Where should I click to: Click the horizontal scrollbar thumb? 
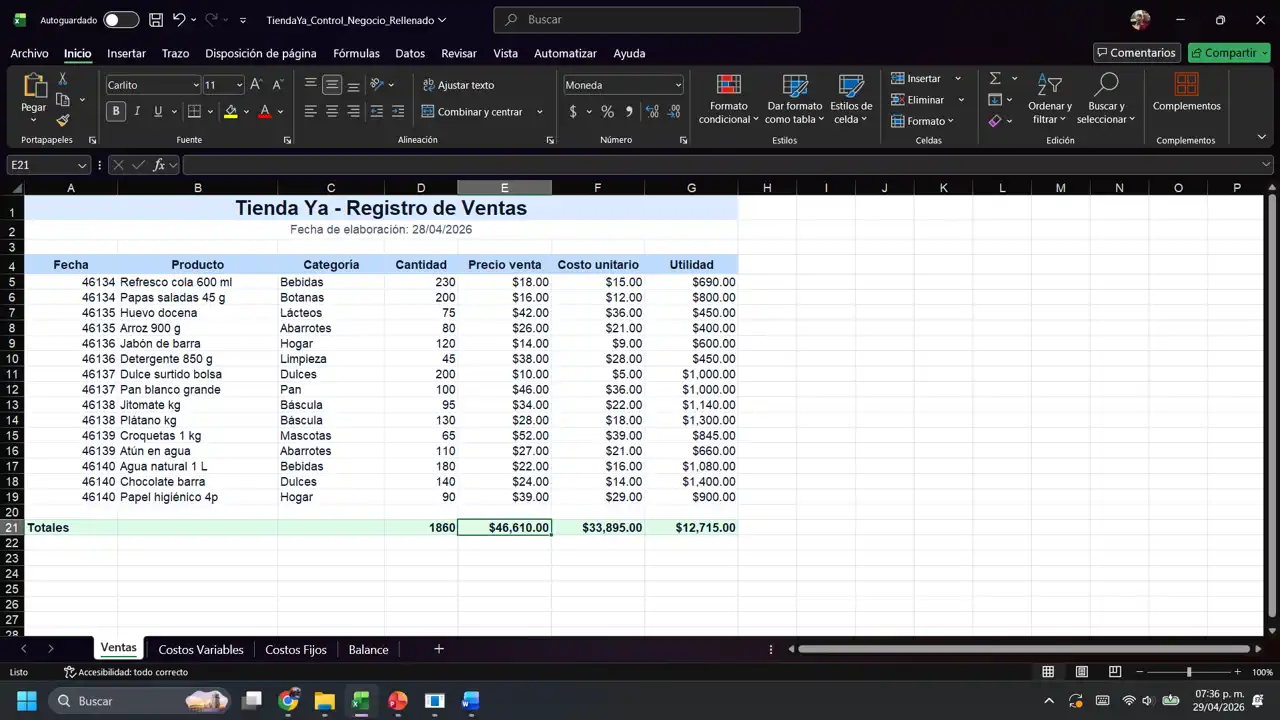pyautogui.click(x=1025, y=649)
